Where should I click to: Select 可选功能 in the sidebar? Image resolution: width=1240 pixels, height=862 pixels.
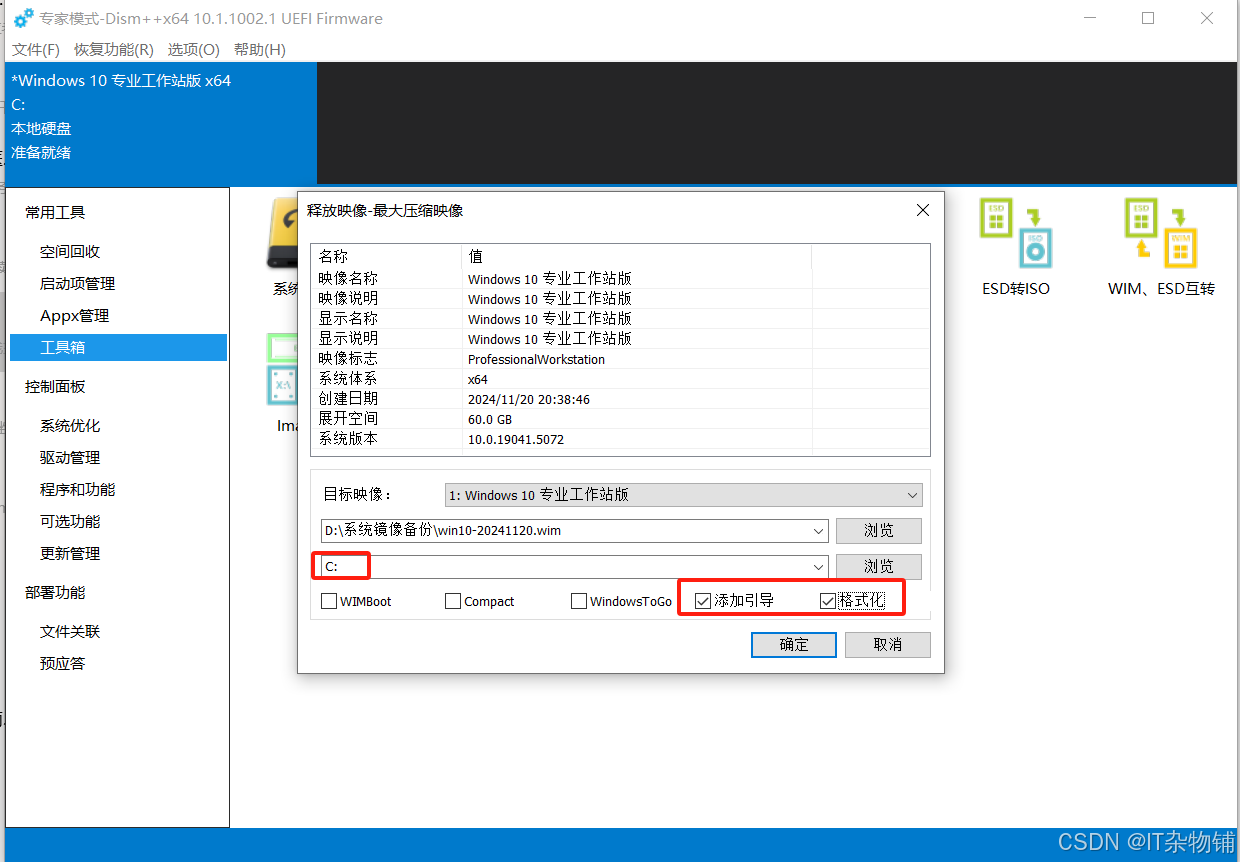pos(70,522)
